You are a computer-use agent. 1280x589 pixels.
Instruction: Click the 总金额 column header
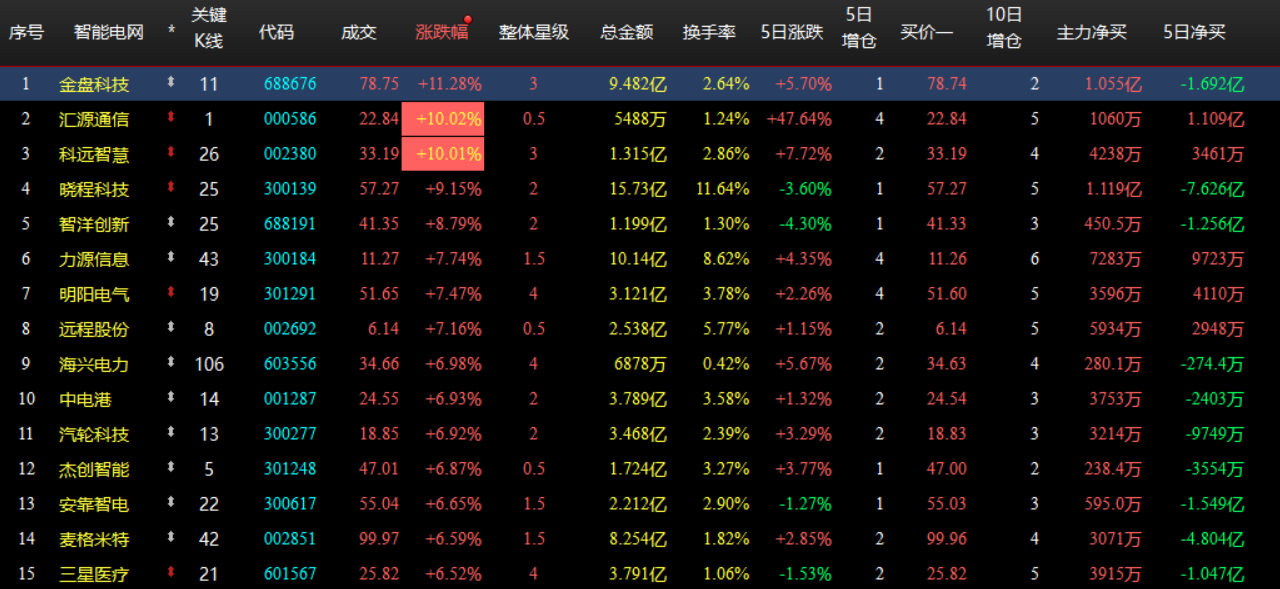tap(627, 30)
